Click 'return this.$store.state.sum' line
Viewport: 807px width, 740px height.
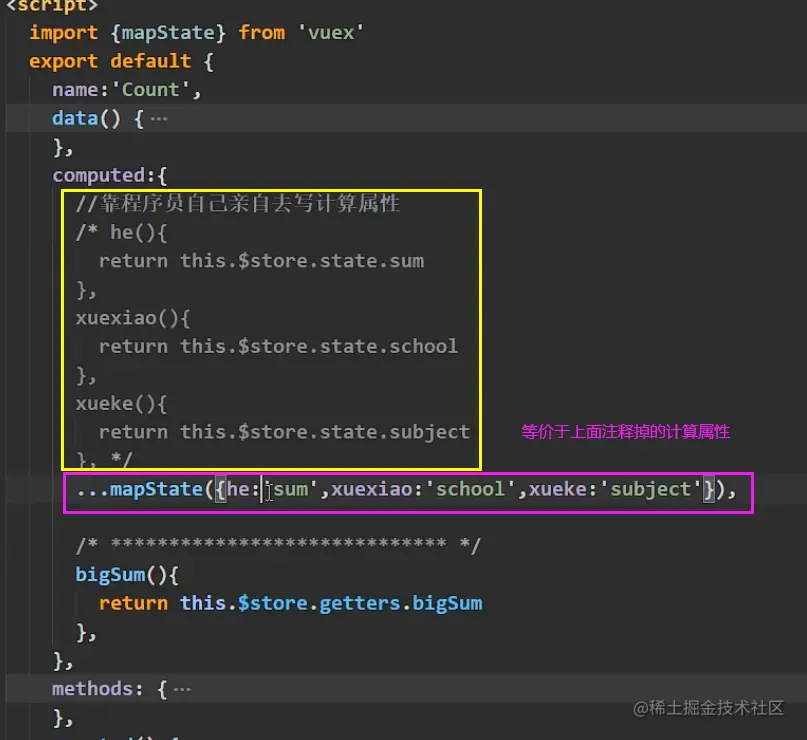[x=261, y=261]
